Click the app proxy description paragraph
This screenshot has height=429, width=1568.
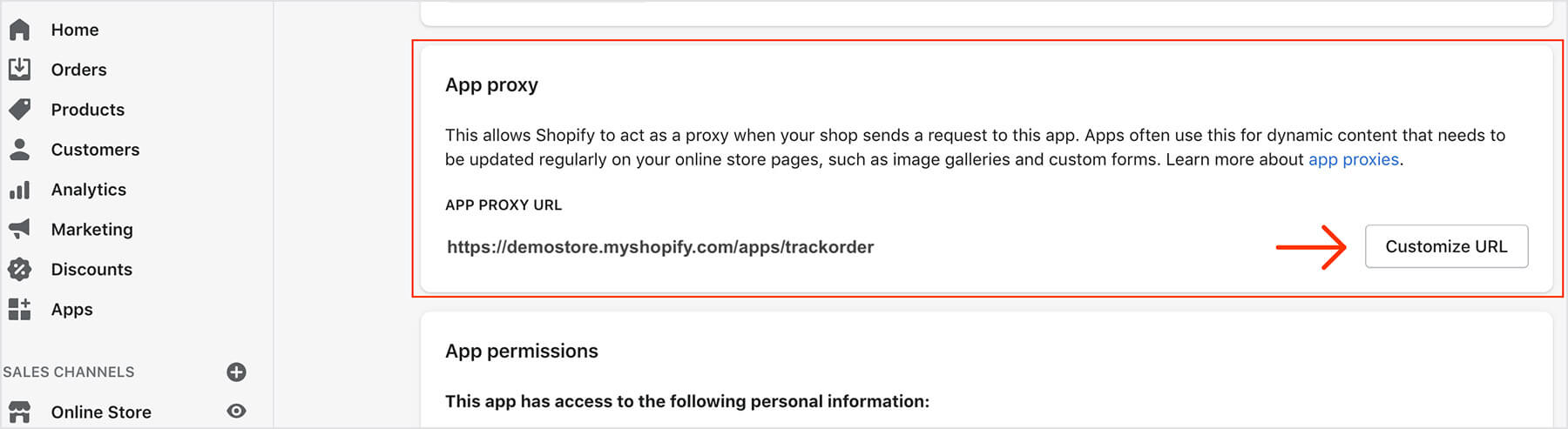click(x=871, y=147)
